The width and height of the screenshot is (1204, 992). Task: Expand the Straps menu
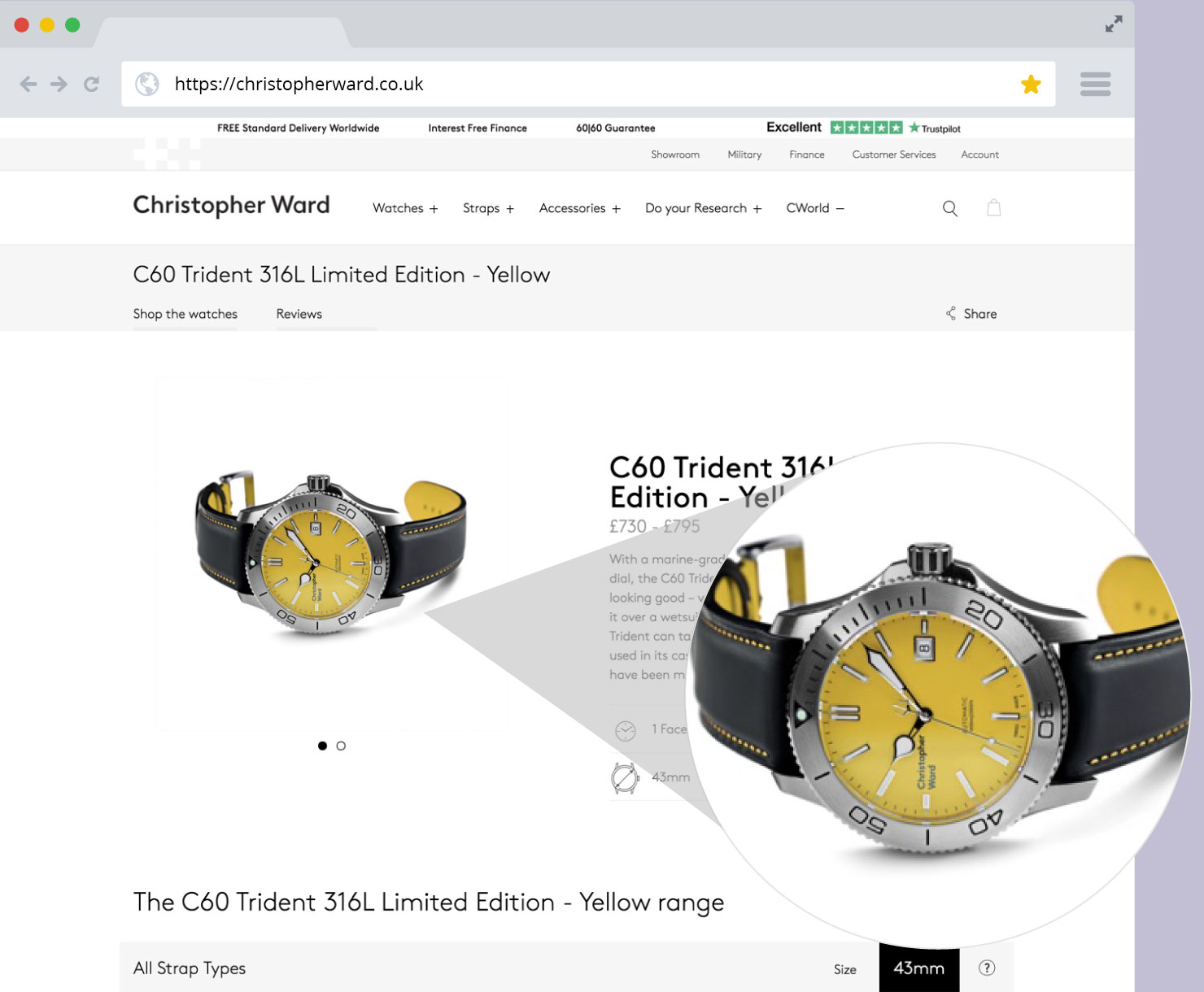pos(488,208)
